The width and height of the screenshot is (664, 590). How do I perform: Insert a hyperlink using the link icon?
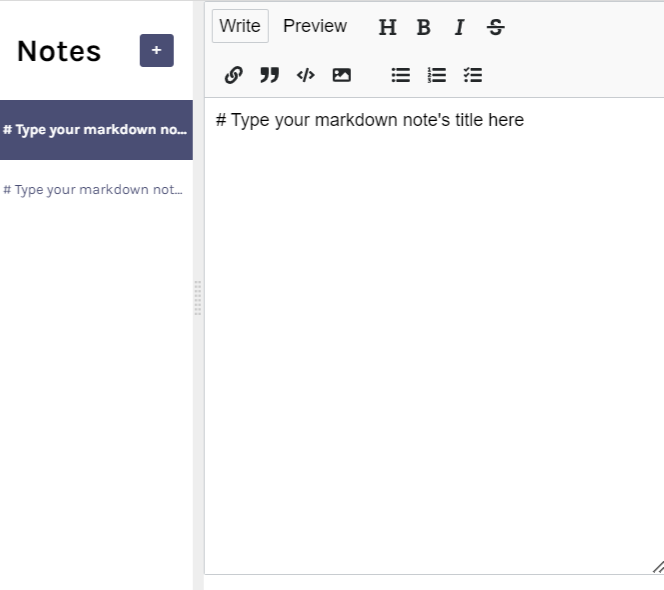tap(233, 75)
